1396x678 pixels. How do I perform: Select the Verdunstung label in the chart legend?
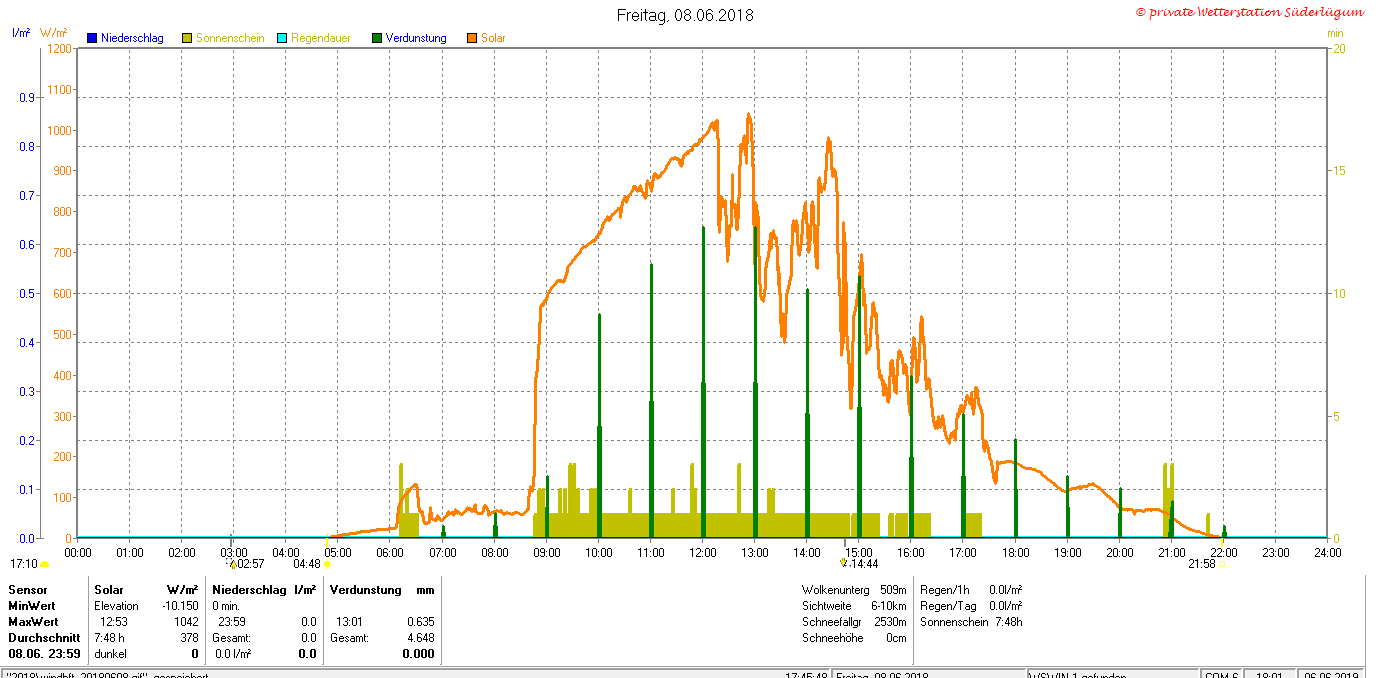pyautogui.click(x=416, y=38)
